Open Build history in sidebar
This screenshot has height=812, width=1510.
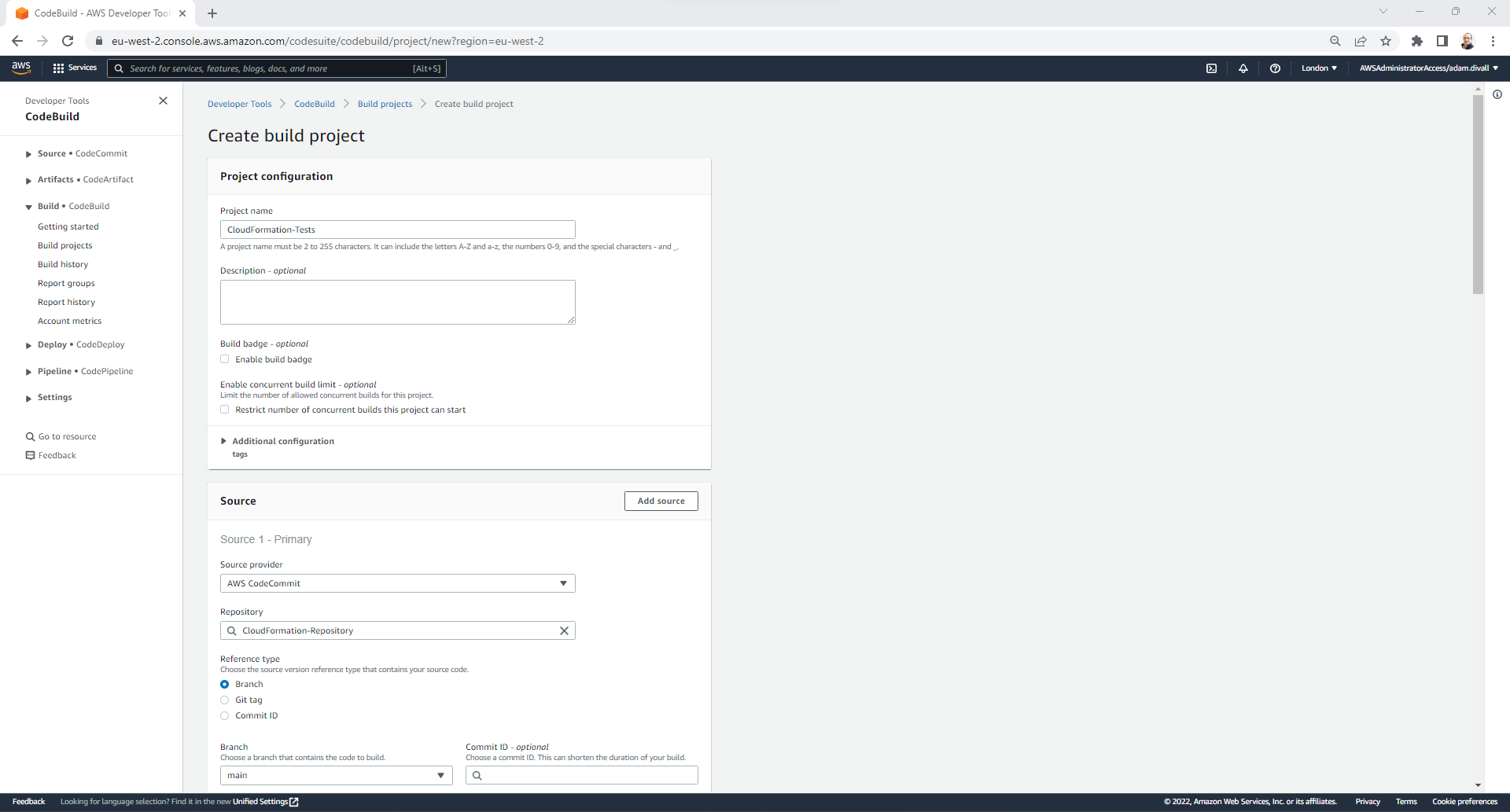coord(63,264)
